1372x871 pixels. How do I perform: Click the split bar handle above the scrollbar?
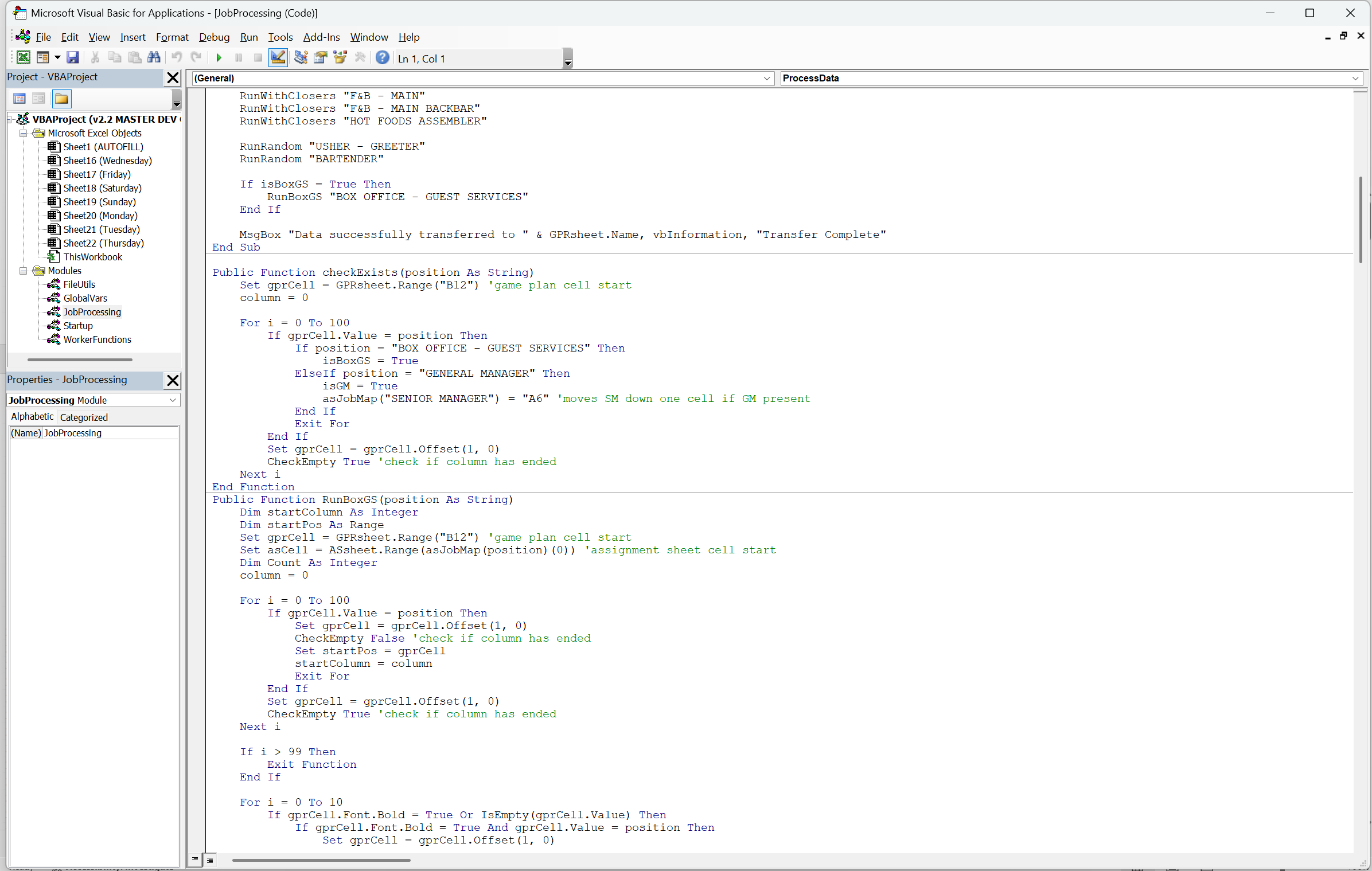pos(1360,91)
